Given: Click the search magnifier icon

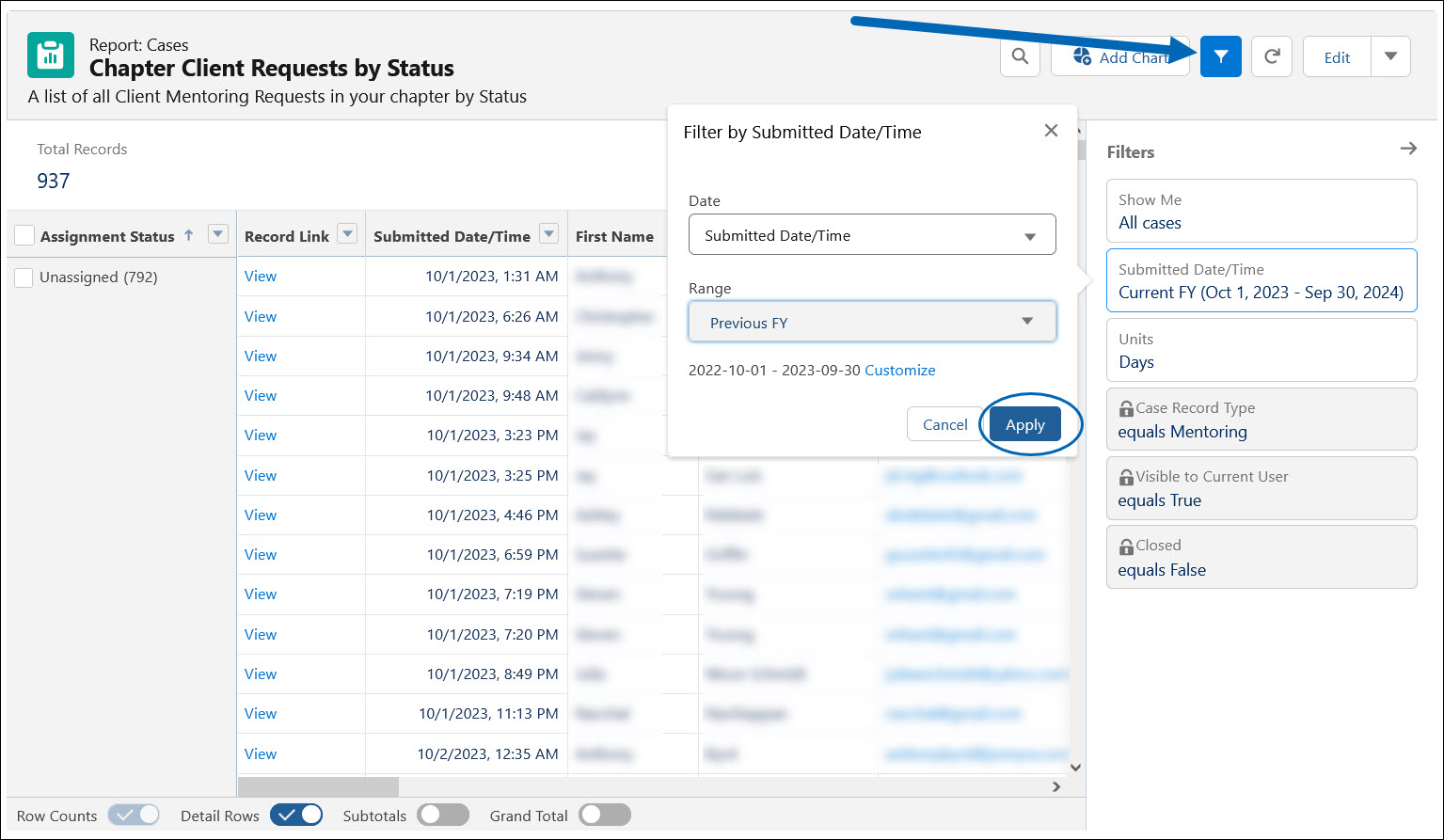Looking at the screenshot, I should [x=1020, y=56].
